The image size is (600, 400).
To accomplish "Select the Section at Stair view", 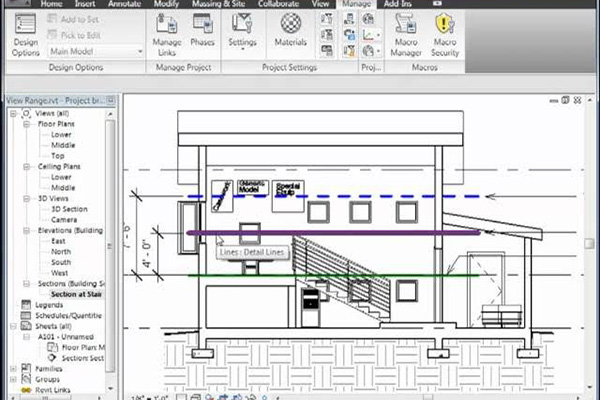I will [76, 294].
